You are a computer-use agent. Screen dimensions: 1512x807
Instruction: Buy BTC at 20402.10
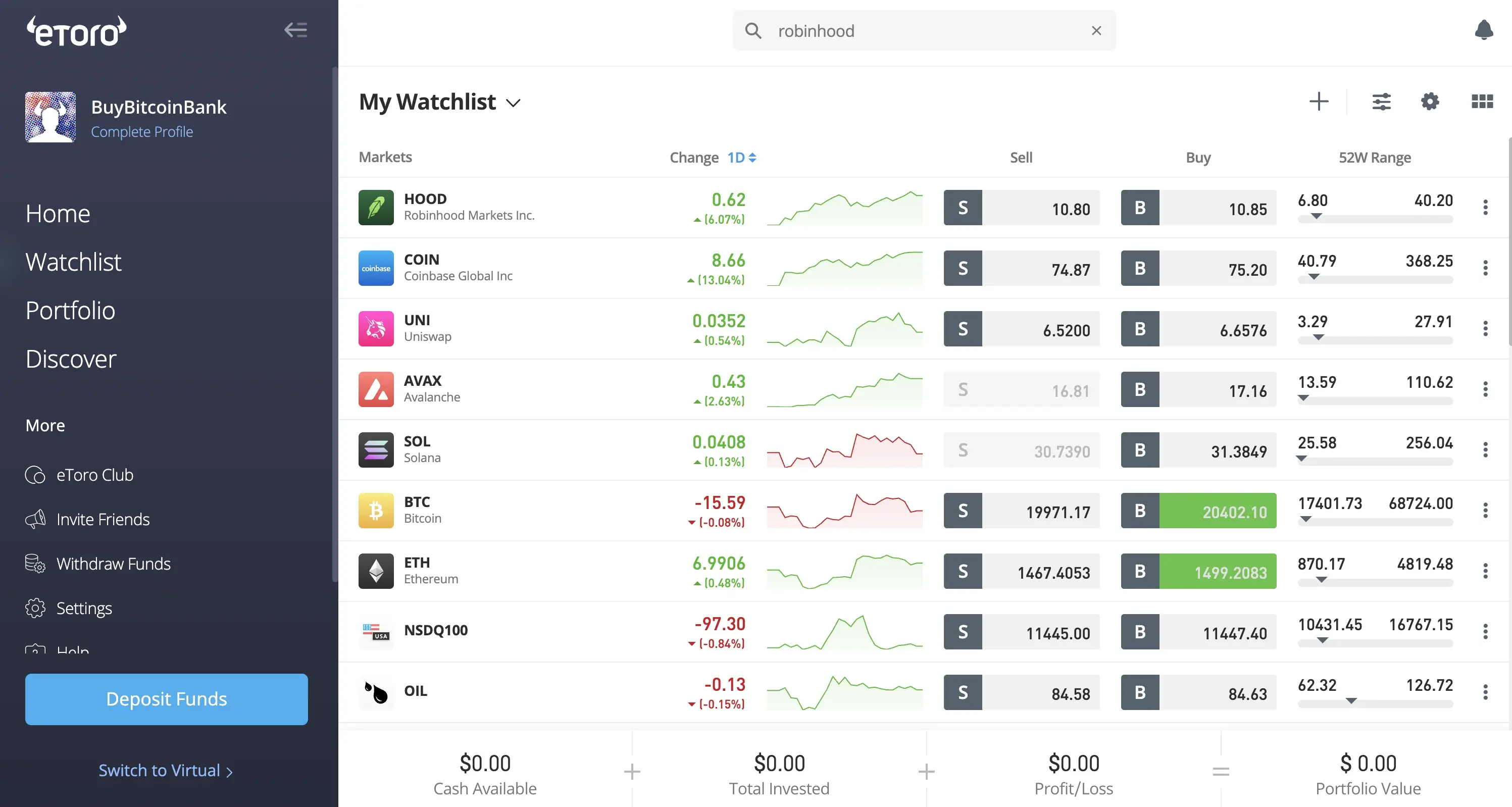pos(1198,511)
